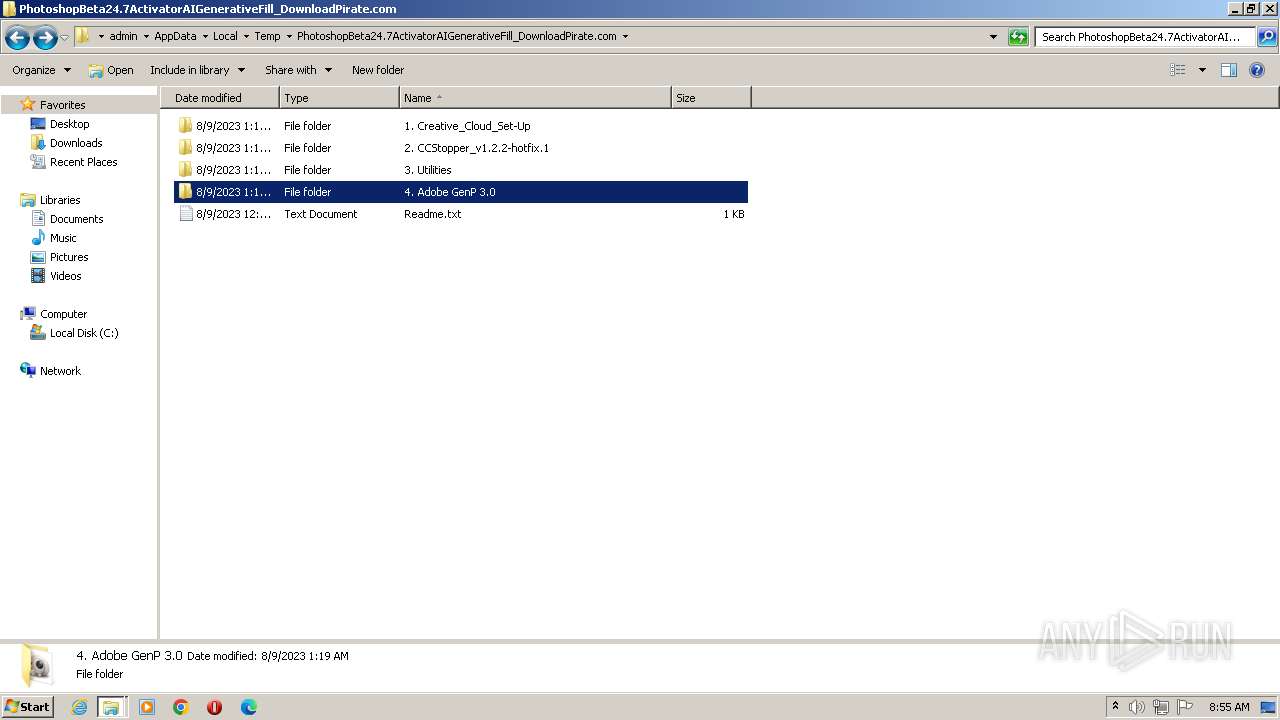Viewport: 1280px width, 720px height.
Task: Click Favorites in navigation pane
Action: coord(62,105)
